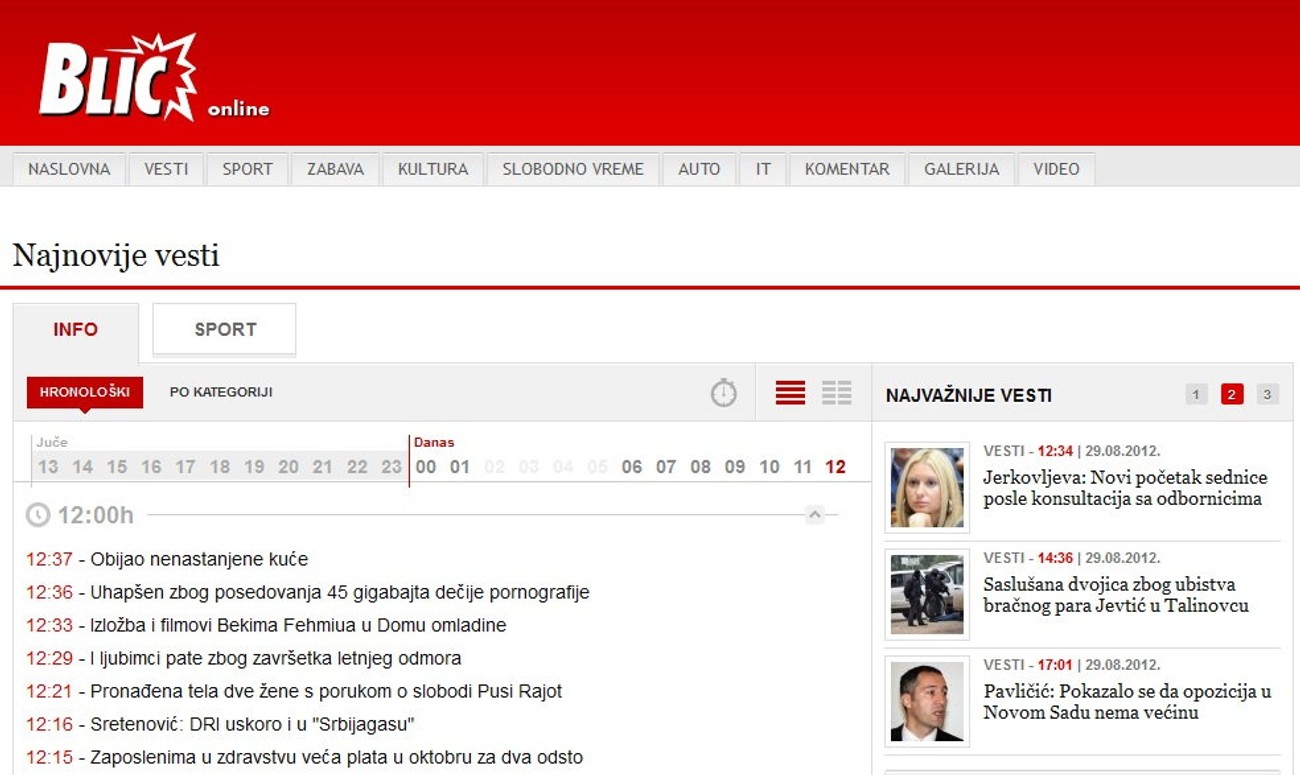Click the clock icon next to 12:00h
The height and width of the screenshot is (775, 1300).
[38, 515]
